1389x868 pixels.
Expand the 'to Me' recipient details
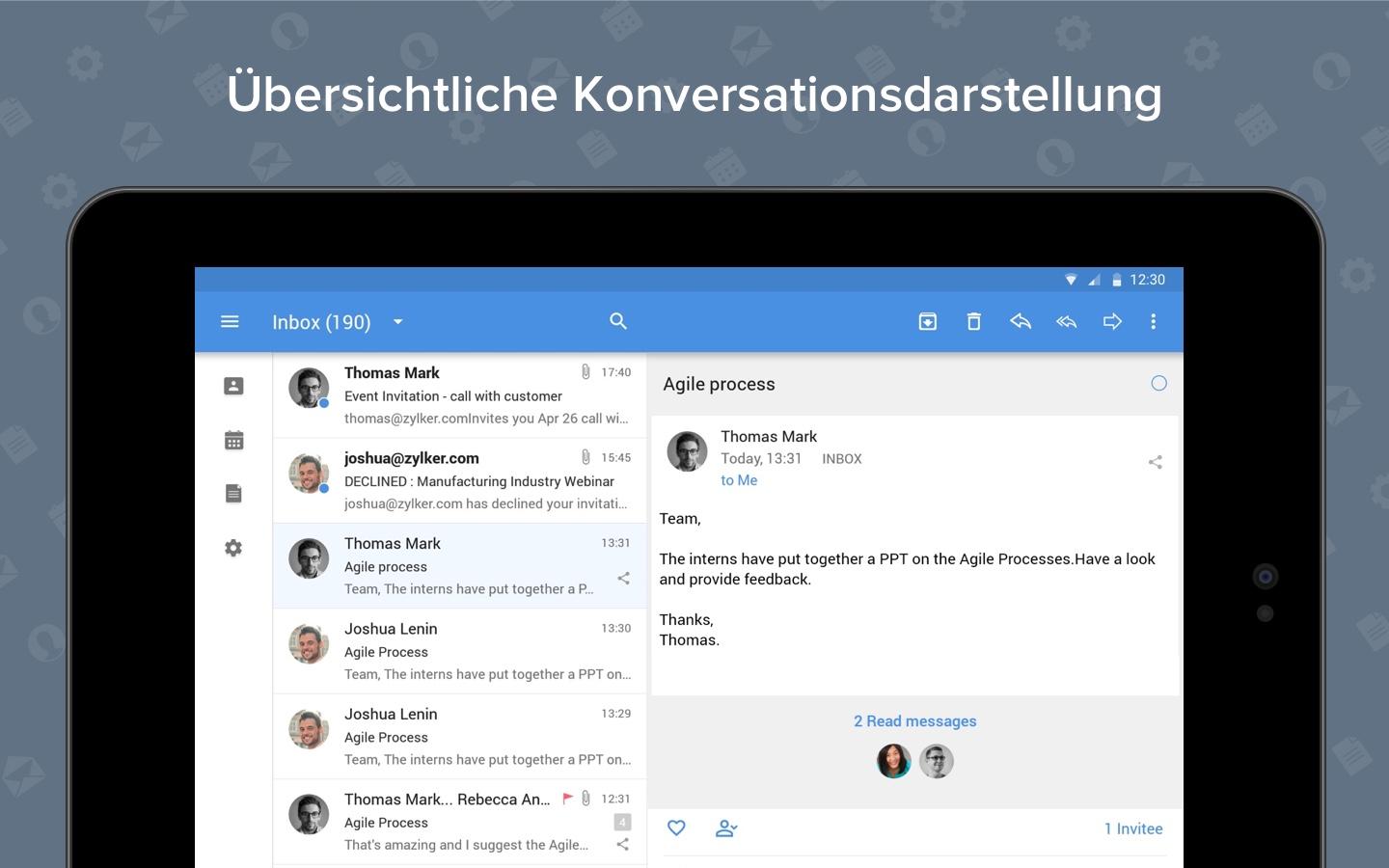(x=739, y=480)
